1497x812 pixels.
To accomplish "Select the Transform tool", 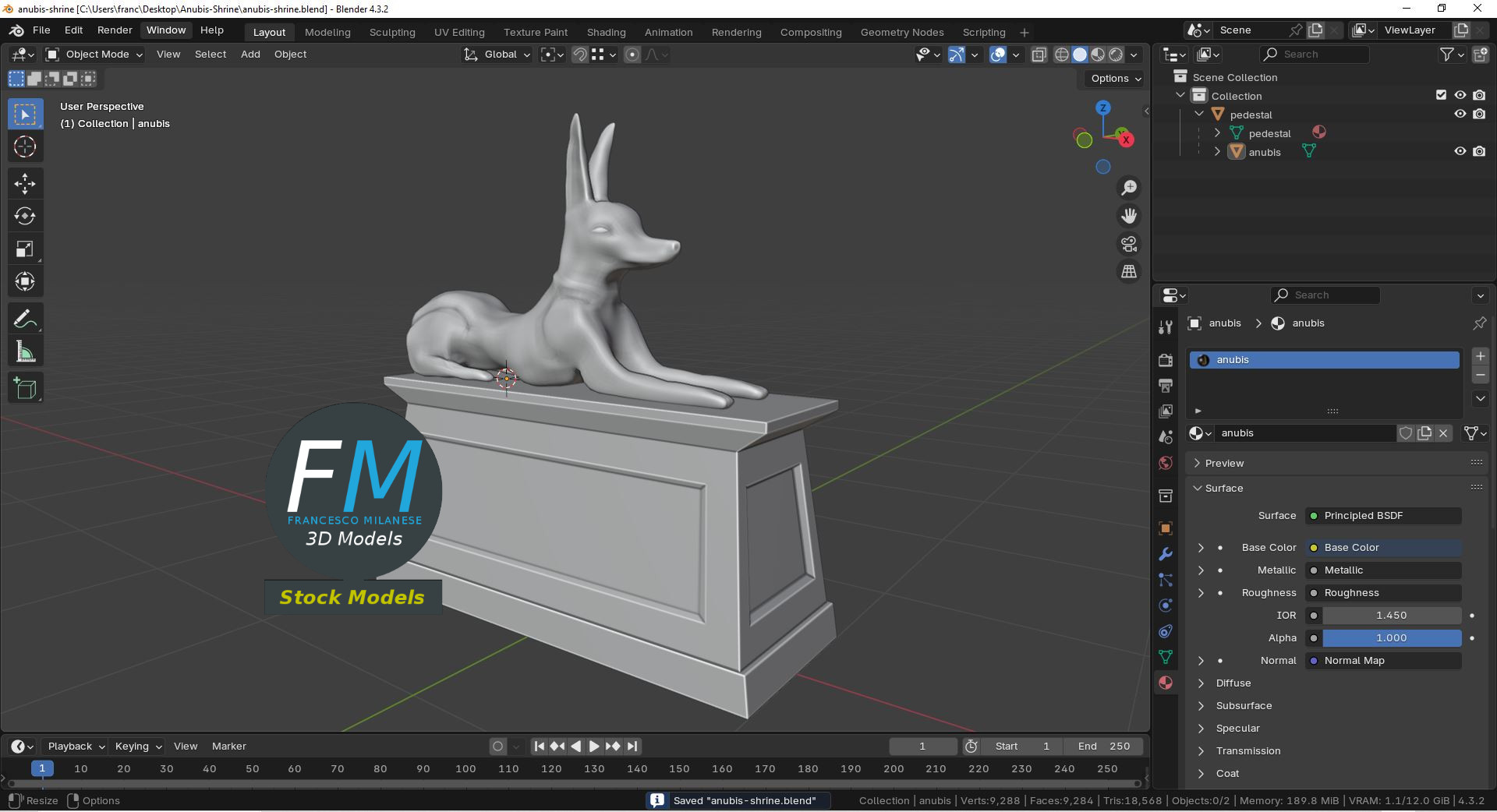I will pyautogui.click(x=25, y=281).
